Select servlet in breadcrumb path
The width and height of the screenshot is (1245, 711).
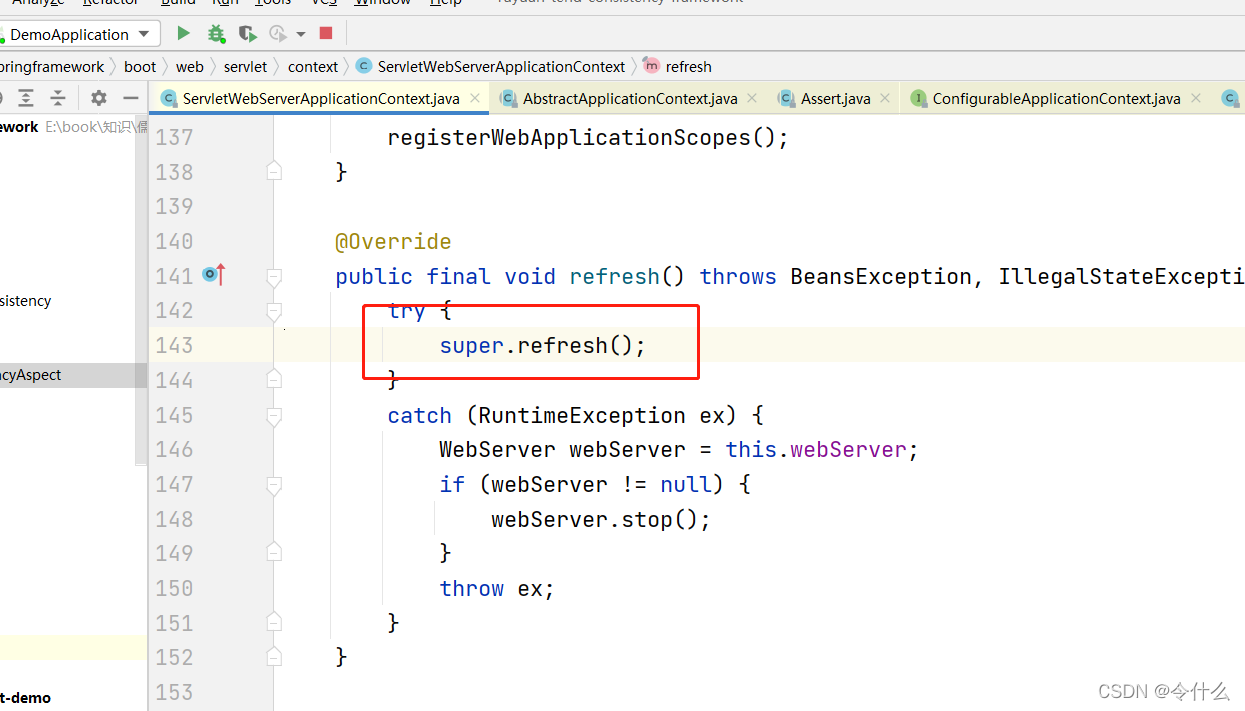(x=246, y=66)
